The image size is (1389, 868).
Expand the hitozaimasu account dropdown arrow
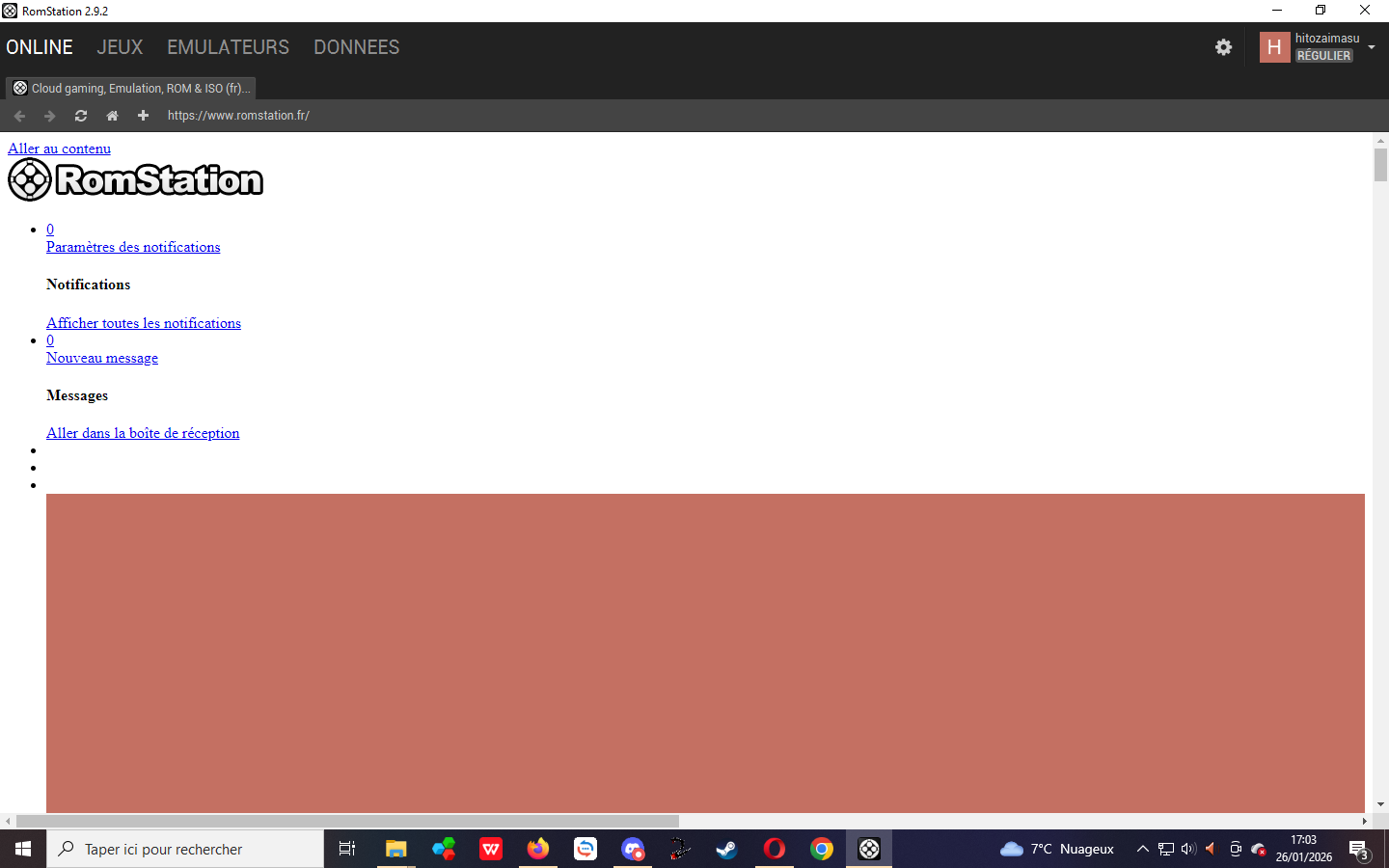point(1372,47)
